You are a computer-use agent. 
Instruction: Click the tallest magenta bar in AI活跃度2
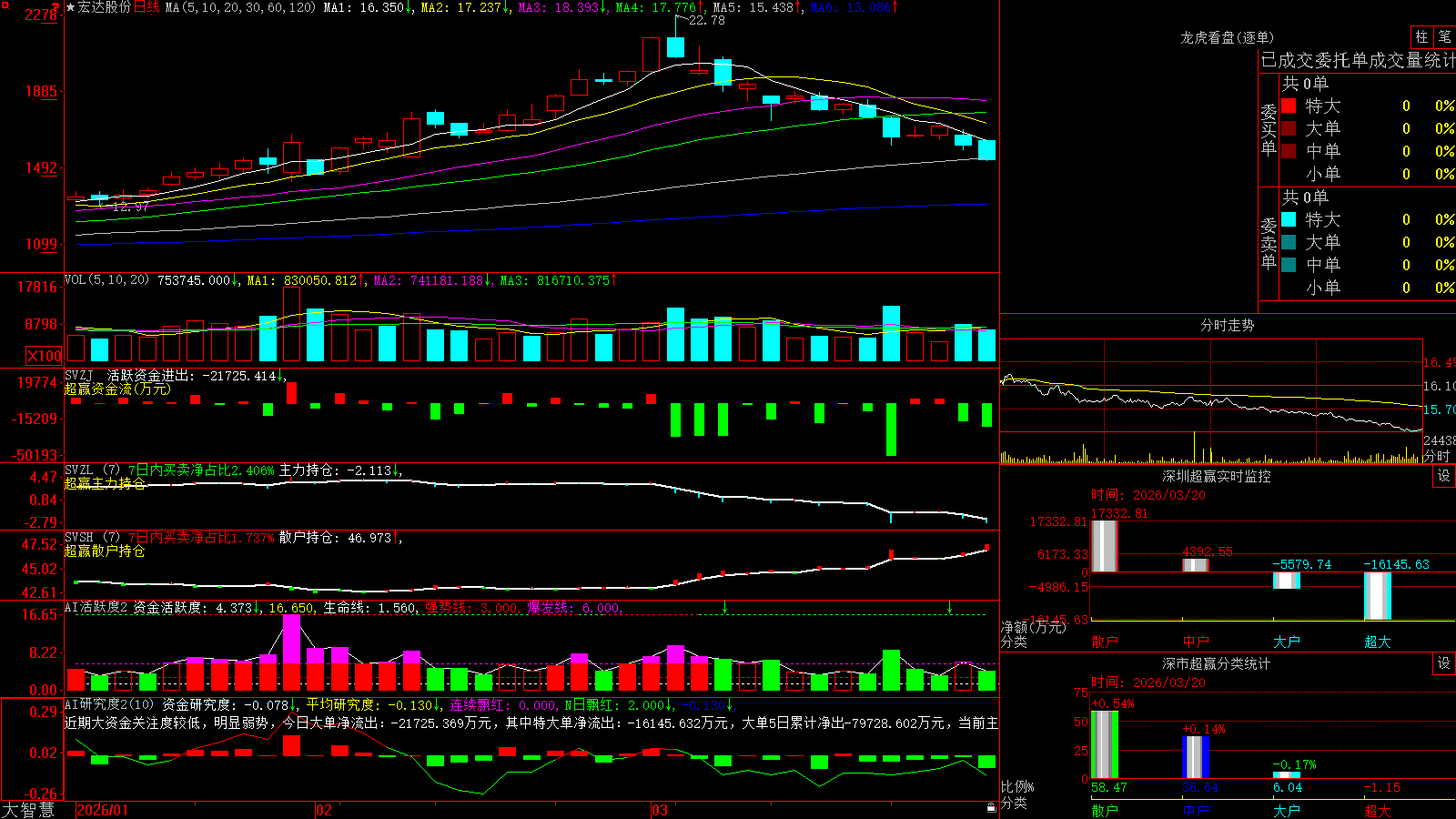pos(291,639)
